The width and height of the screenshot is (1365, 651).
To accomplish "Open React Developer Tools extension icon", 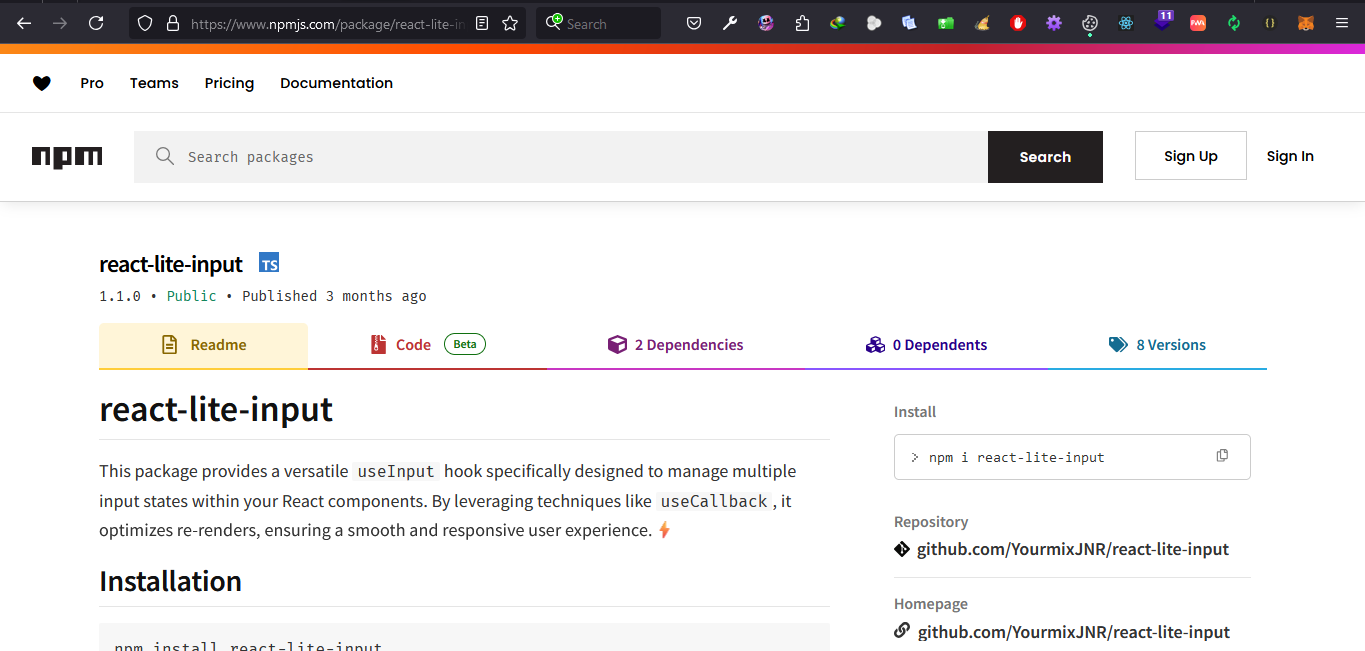I will pyautogui.click(x=1126, y=23).
